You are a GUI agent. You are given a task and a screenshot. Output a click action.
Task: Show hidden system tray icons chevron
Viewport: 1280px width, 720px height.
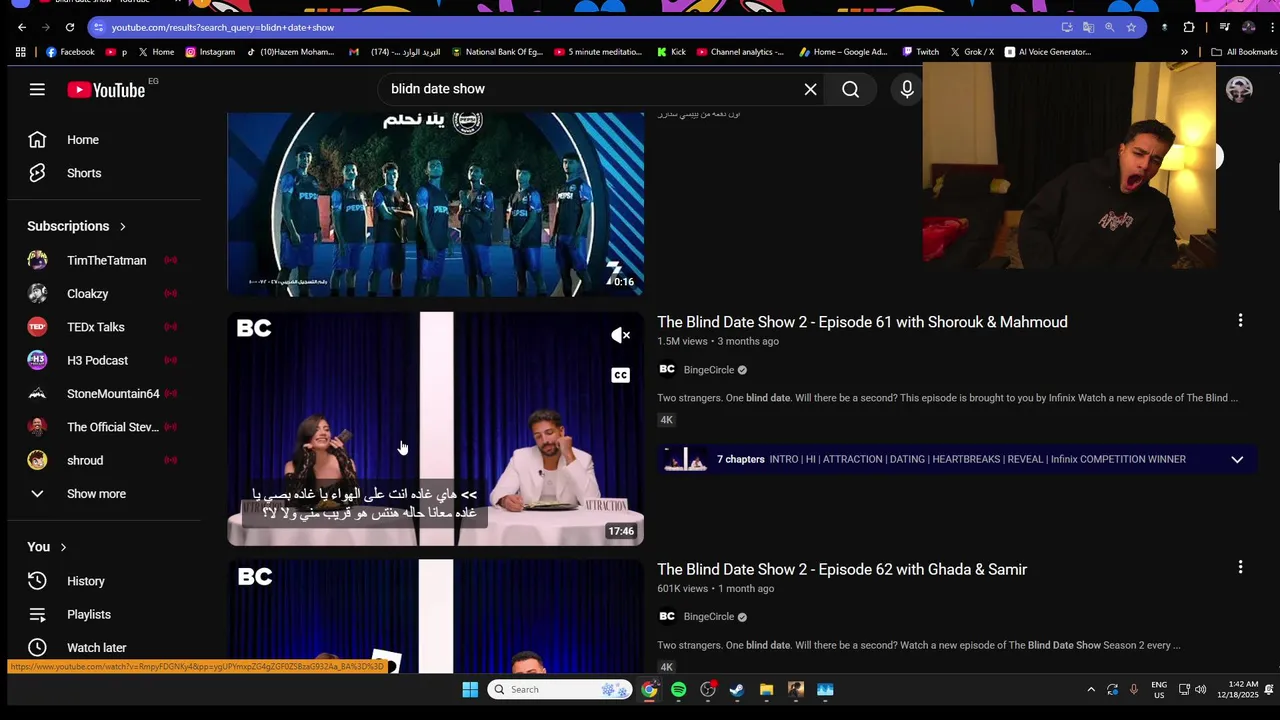1091,689
